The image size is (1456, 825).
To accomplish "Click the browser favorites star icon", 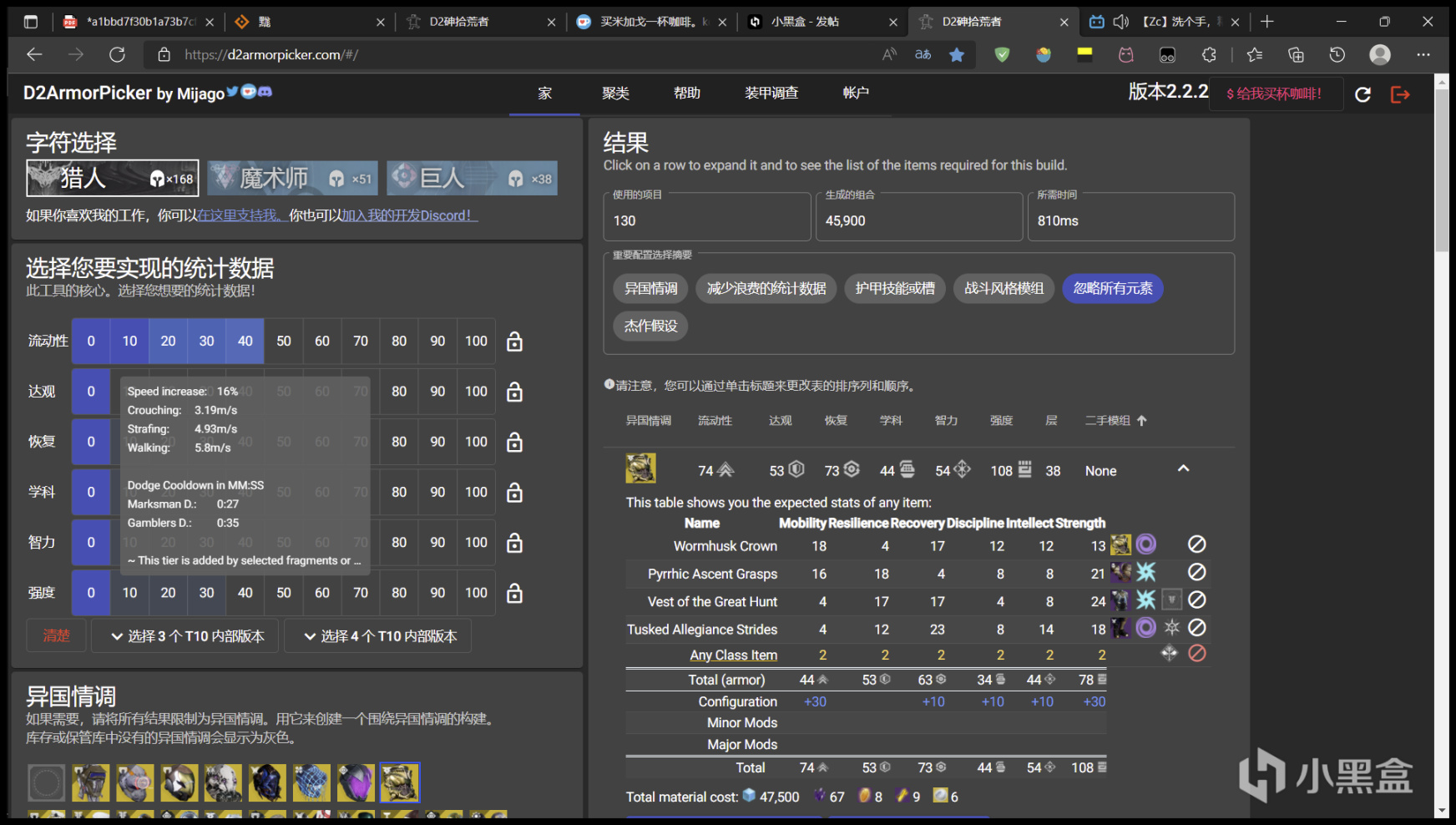I will pos(957,55).
